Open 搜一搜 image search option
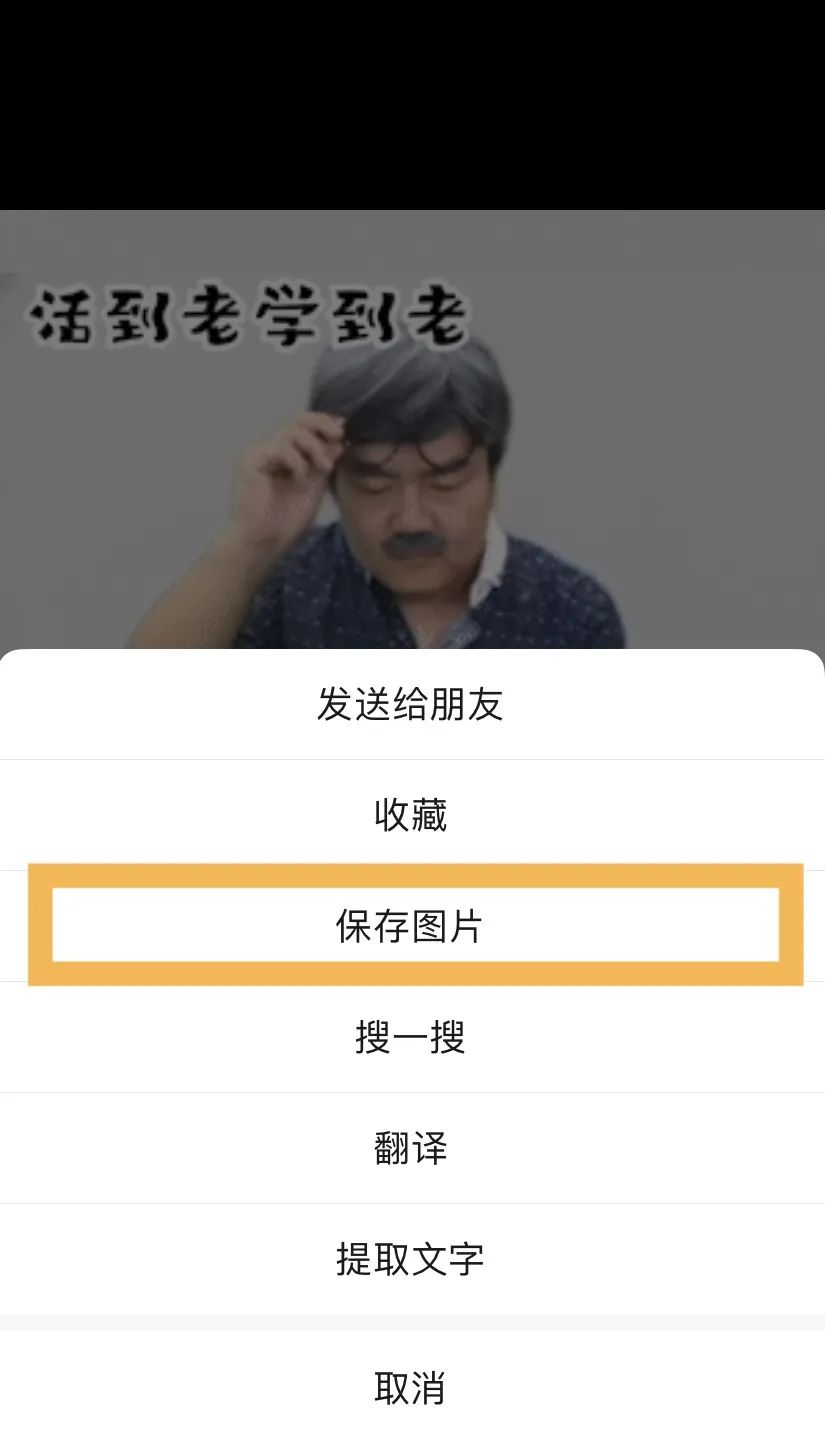 pos(410,1037)
